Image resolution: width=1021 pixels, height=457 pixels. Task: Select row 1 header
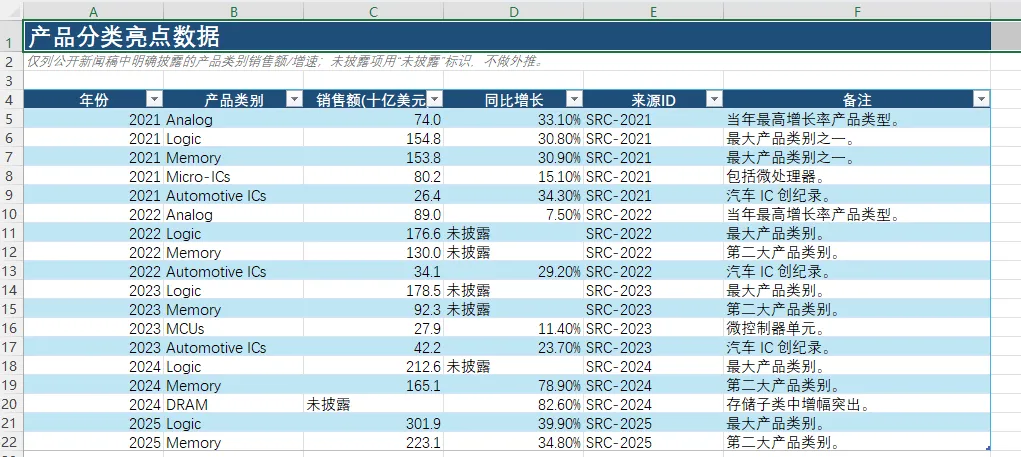coord(11,36)
